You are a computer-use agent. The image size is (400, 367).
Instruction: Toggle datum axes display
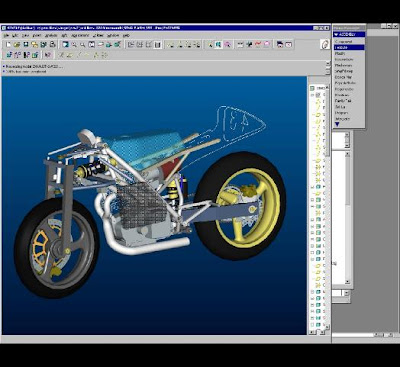tap(179, 44)
